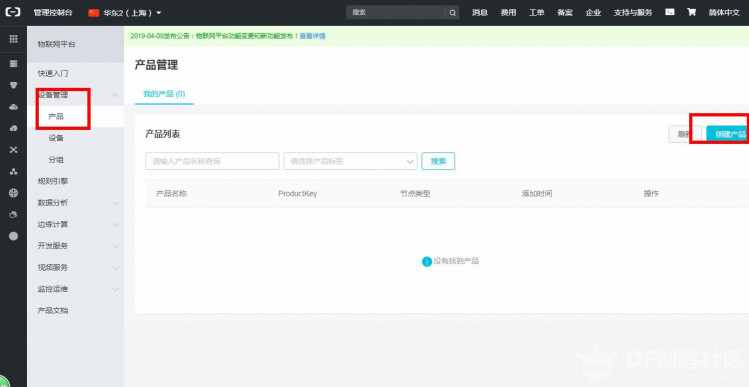This screenshot has width=749, height=387.
Task: Open 工单 in top navigation
Action: [x=536, y=13]
